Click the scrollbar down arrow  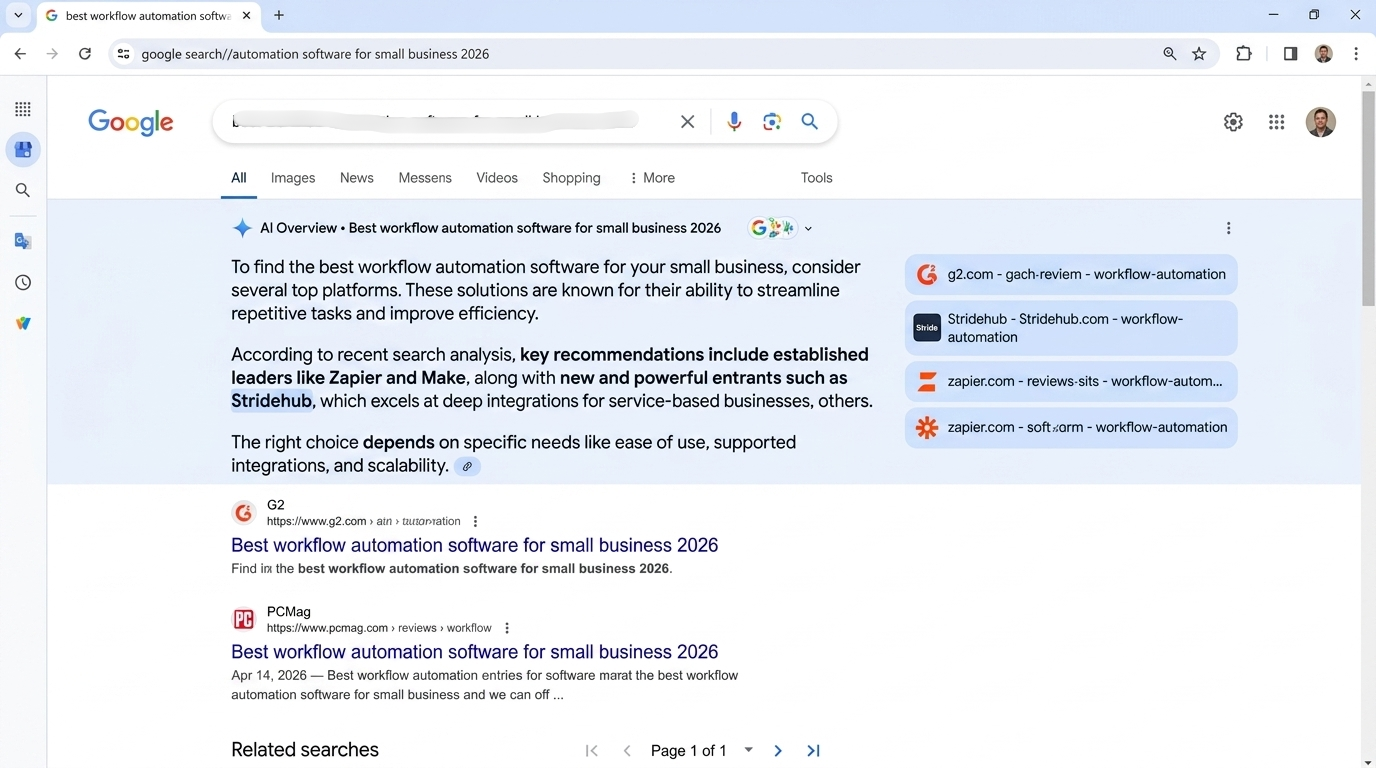click(x=1368, y=762)
